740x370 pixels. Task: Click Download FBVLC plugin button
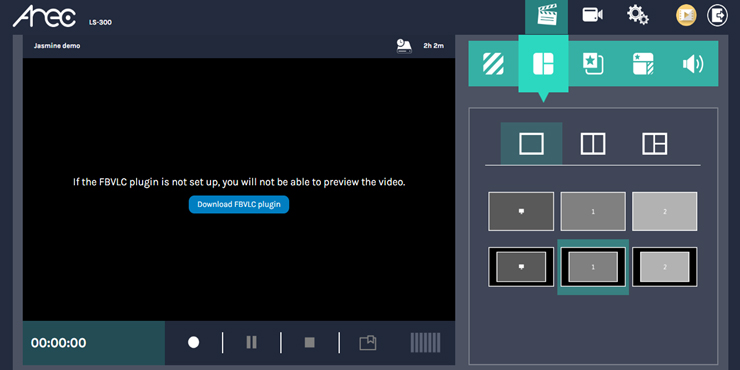click(239, 204)
